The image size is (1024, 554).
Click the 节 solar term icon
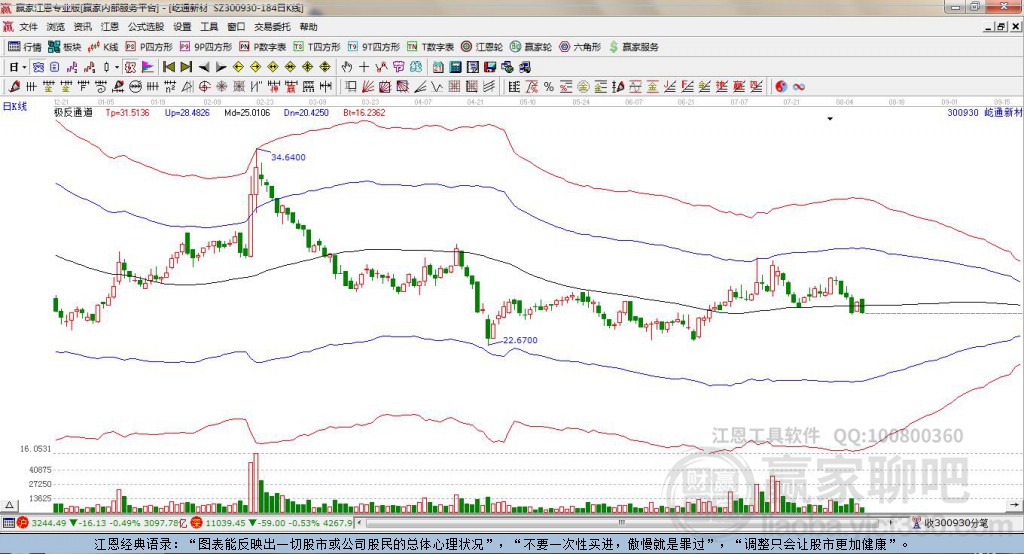point(398,67)
